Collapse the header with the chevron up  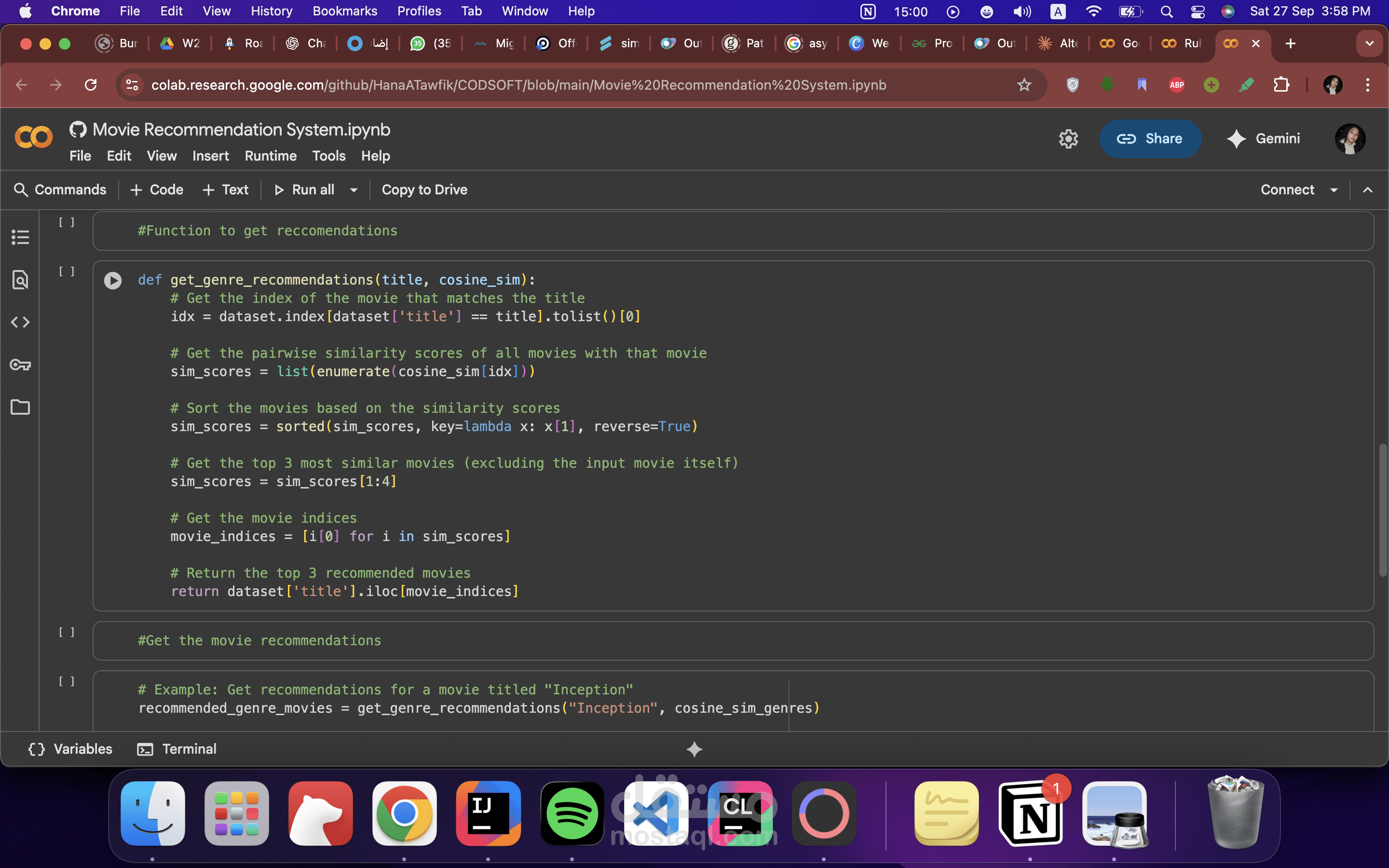tap(1368, 190)
